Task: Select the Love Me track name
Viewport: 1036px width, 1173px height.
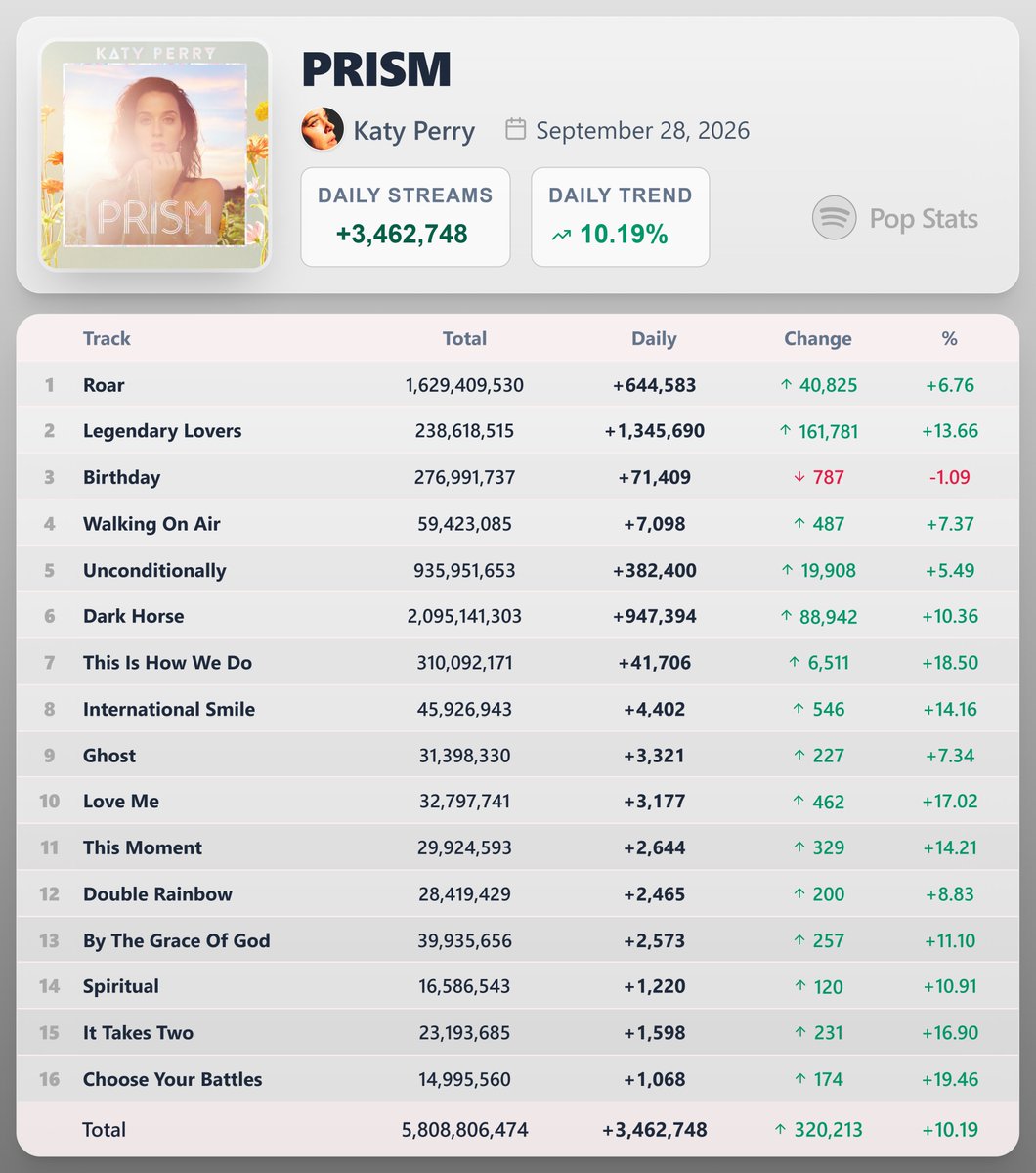Action: [121, 802]
